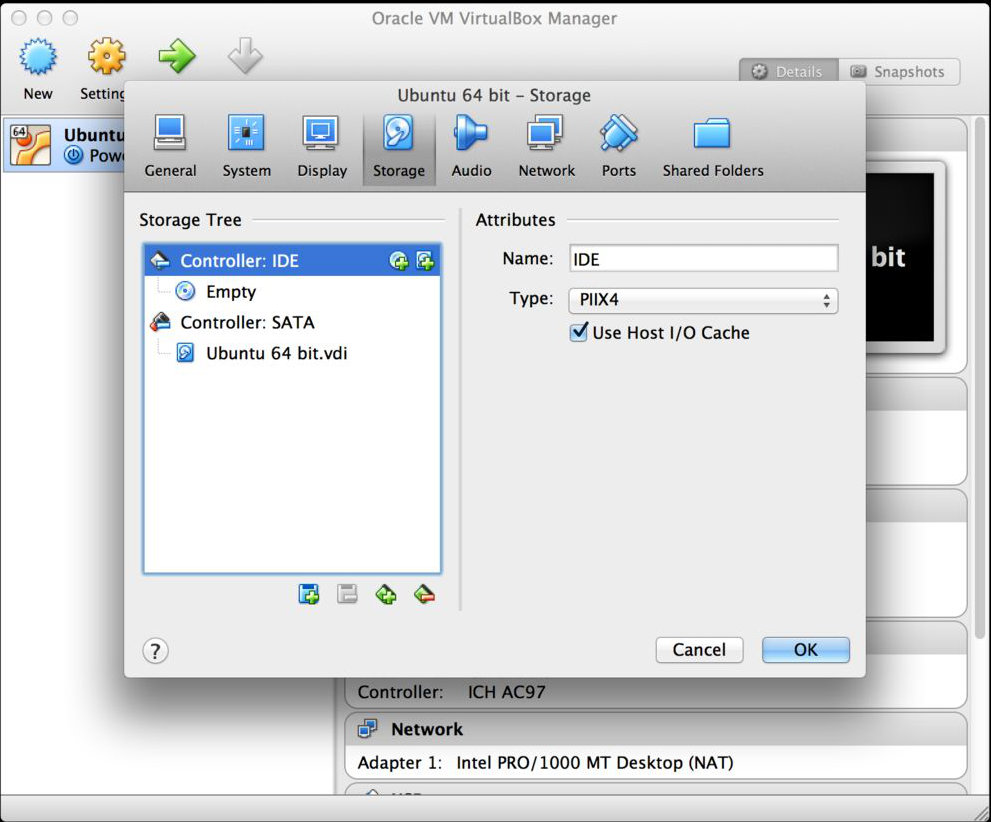This screenshot has height=822, width=991.
Task: Click the New virtual machine icon
Action: pos(38,57)
